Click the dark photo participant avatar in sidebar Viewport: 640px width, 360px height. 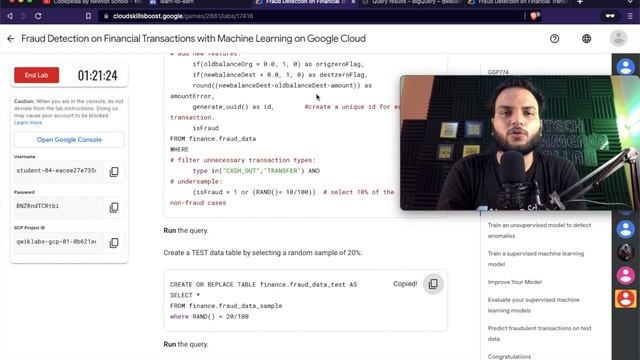coord(626,253)
